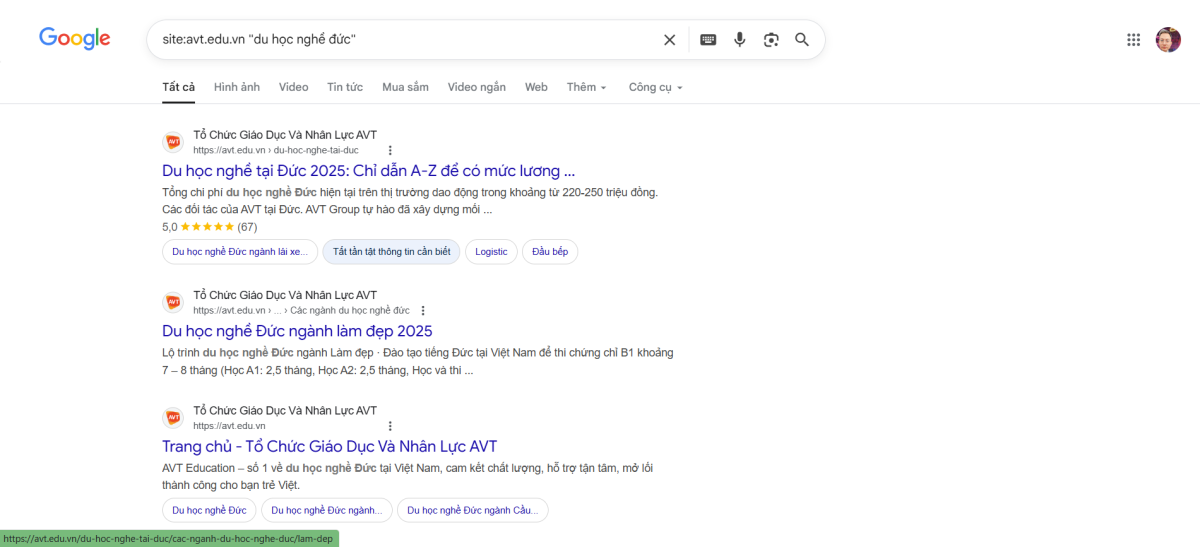Image resolution: width=1200 pixels, height=547 pixels.
Task: Switch to the Tin tức tab
Action: (345, 87)
